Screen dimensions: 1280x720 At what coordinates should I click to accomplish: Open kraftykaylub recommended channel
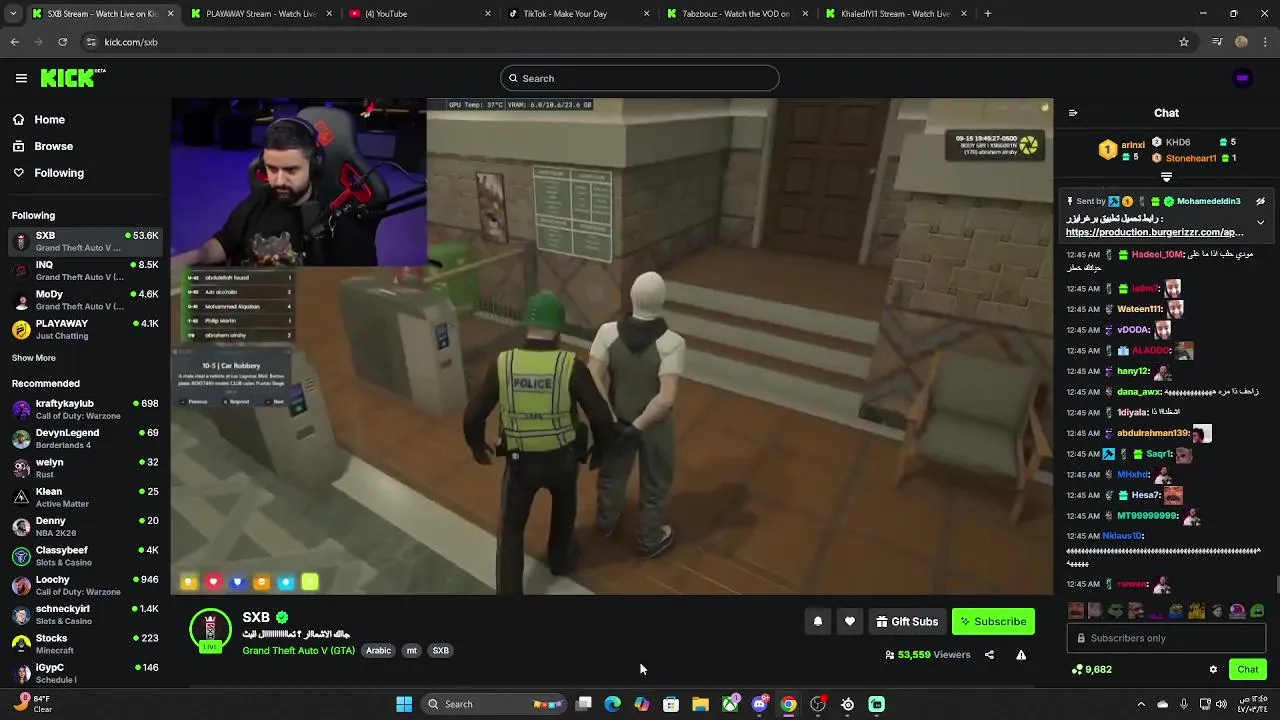[x=85, y=409]
